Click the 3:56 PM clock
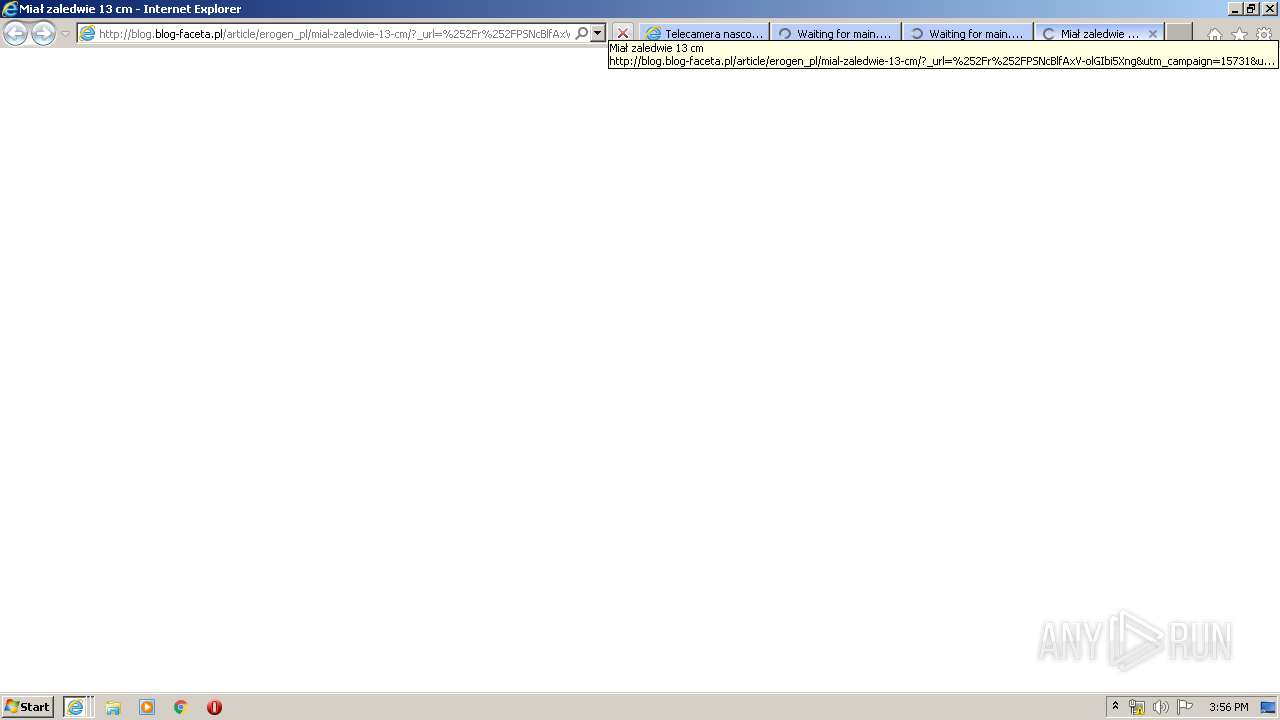 [1228, 707]
